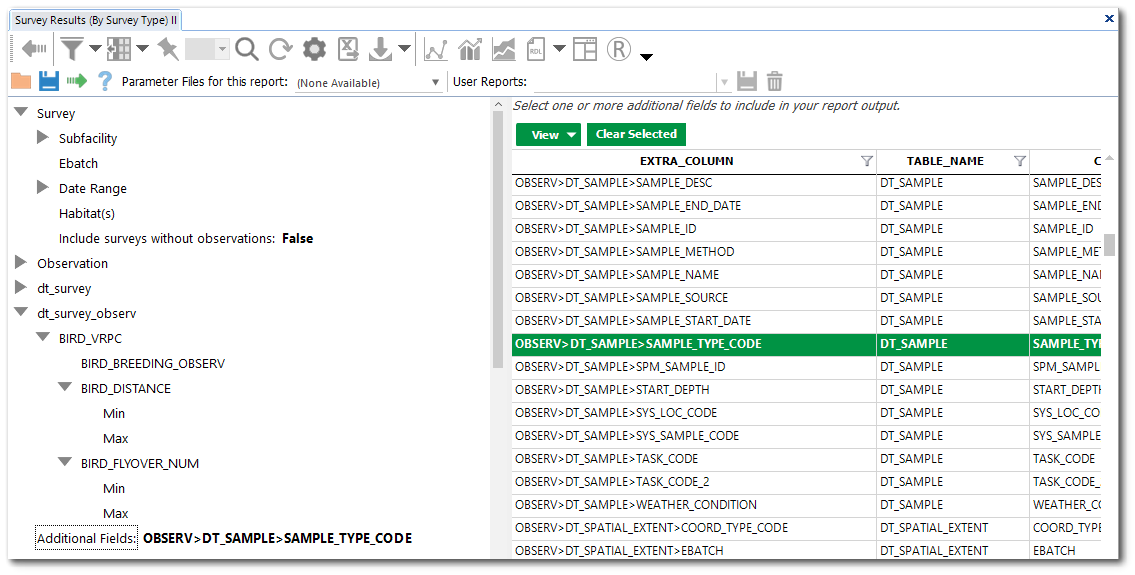This screenshot has height=575, width=1135.
Task: Click the filter funnel icon in toolbar
Action: pos(72,48)
